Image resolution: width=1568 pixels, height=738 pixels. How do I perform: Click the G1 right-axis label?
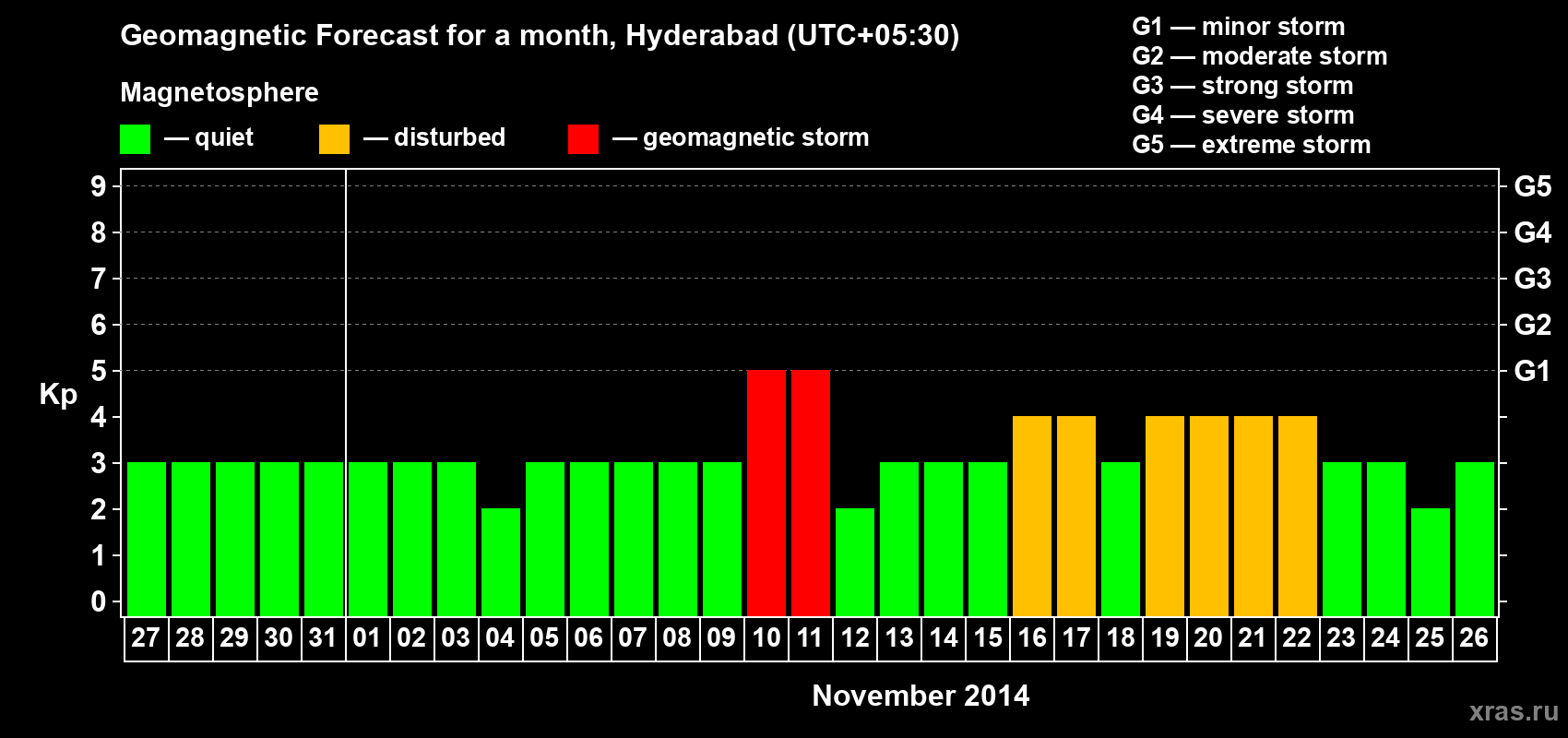1532,371
